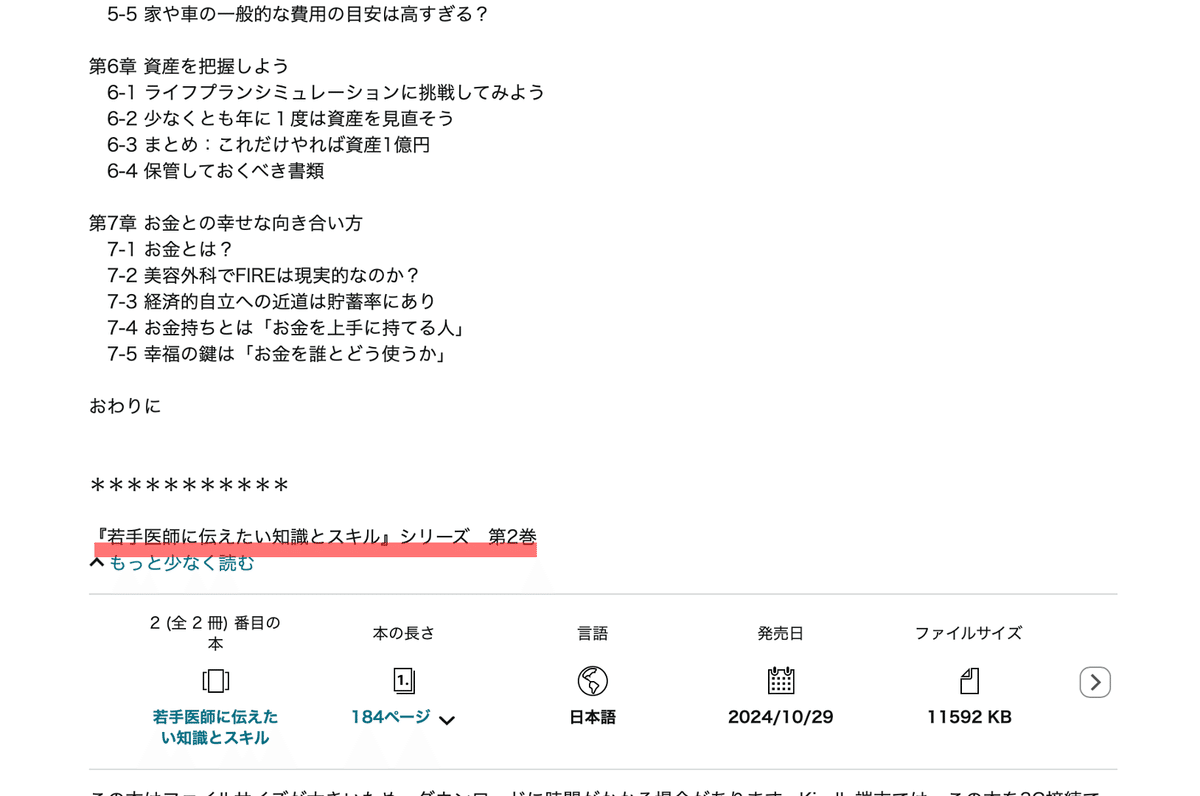Click the 日本語 language value
The width and height of the screenshot is (1200, 796).
point(593,717)
